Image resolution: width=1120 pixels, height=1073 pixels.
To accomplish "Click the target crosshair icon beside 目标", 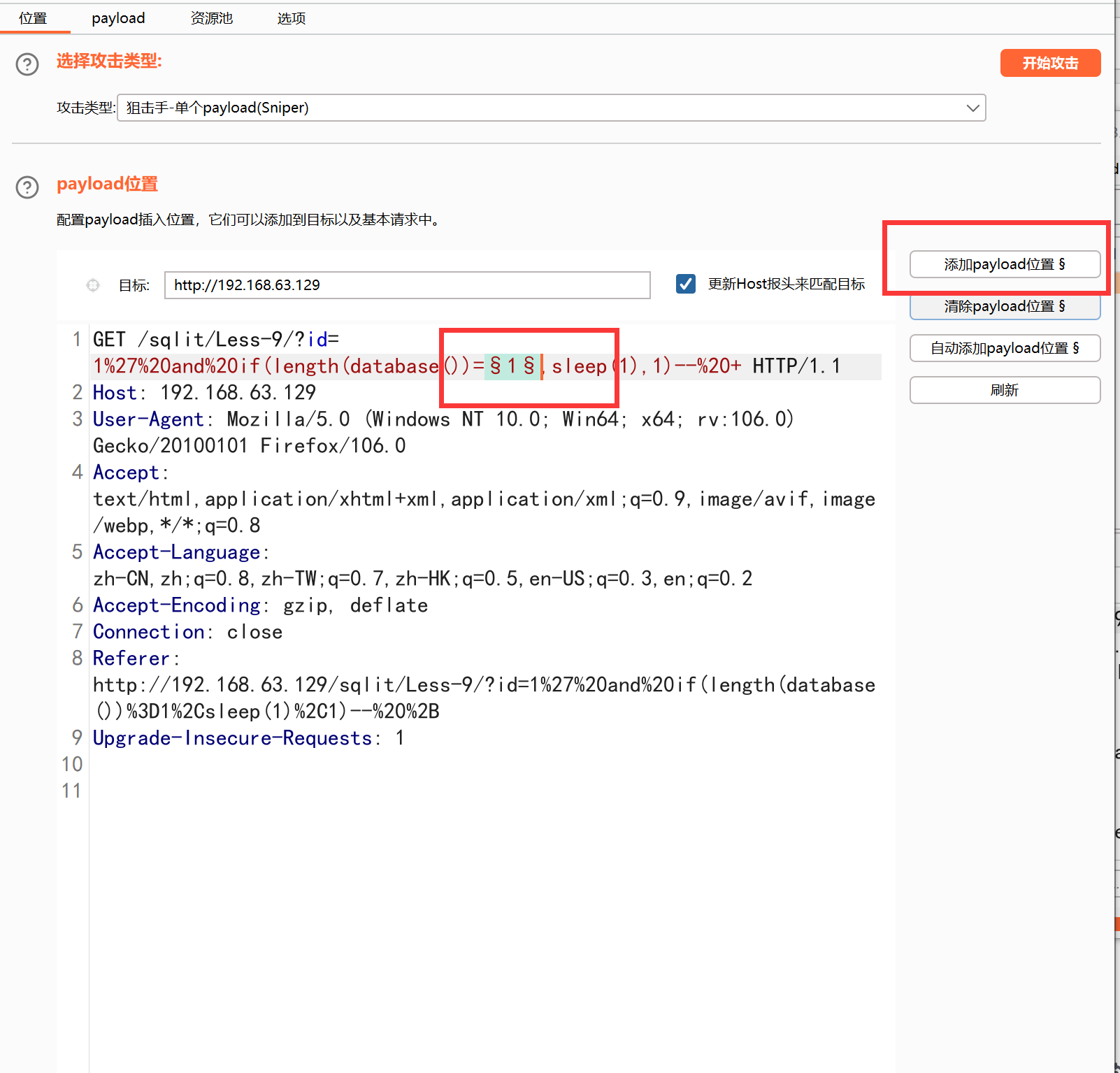I will (92, 285).
